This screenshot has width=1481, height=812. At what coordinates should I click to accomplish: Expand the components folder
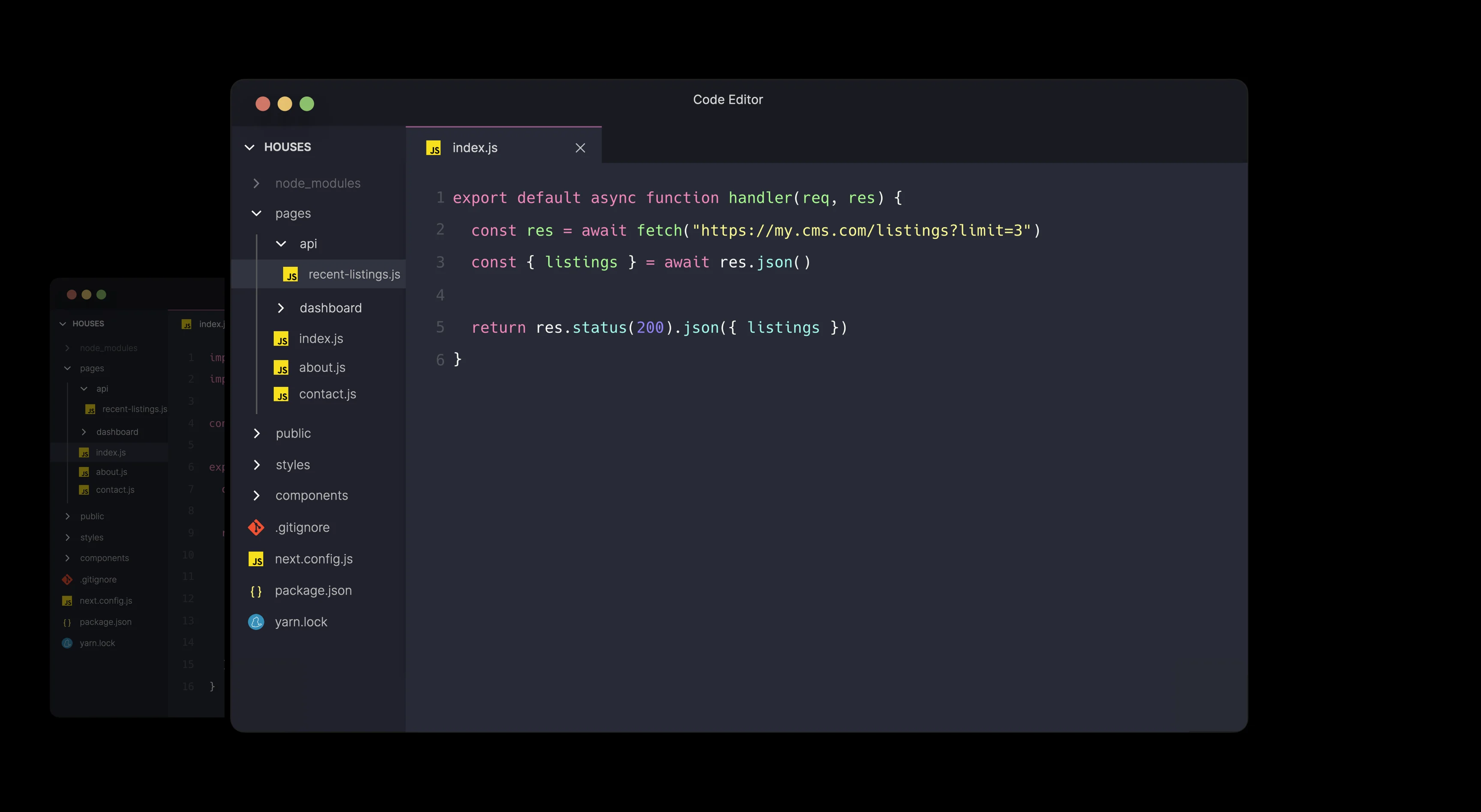[x=256, y=496]
